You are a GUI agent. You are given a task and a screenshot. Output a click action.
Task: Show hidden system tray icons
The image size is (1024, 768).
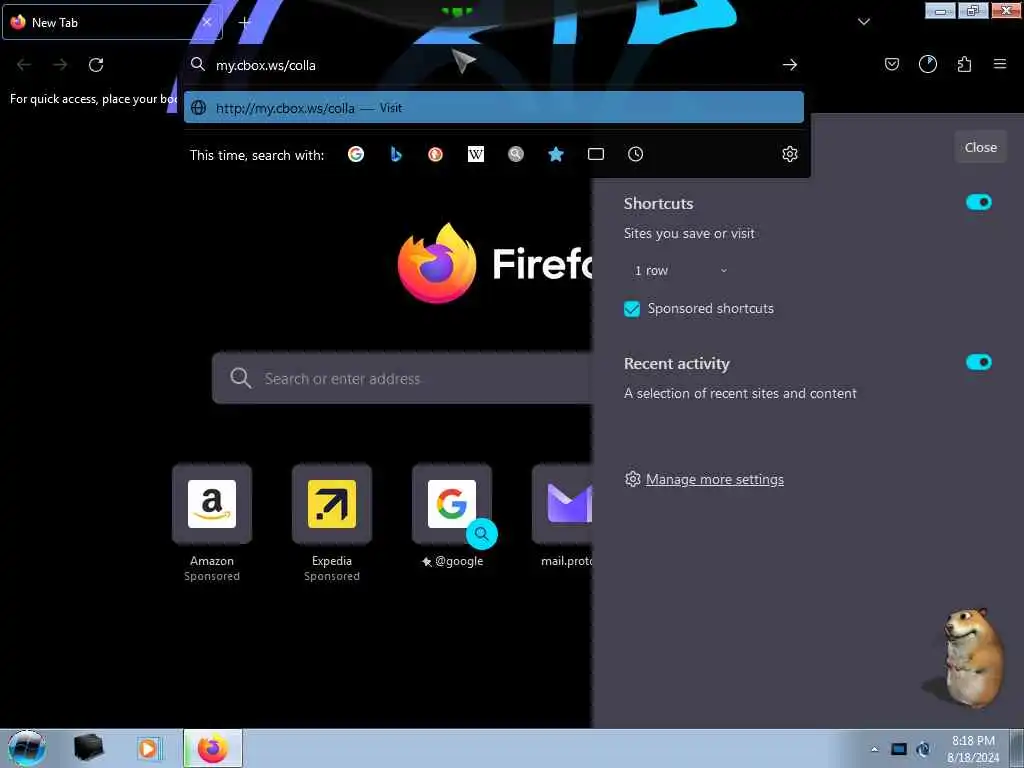coord(874,749)
